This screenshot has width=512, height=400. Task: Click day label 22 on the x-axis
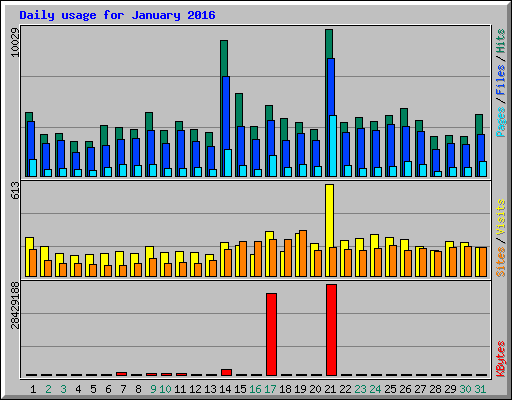[345, 389]
